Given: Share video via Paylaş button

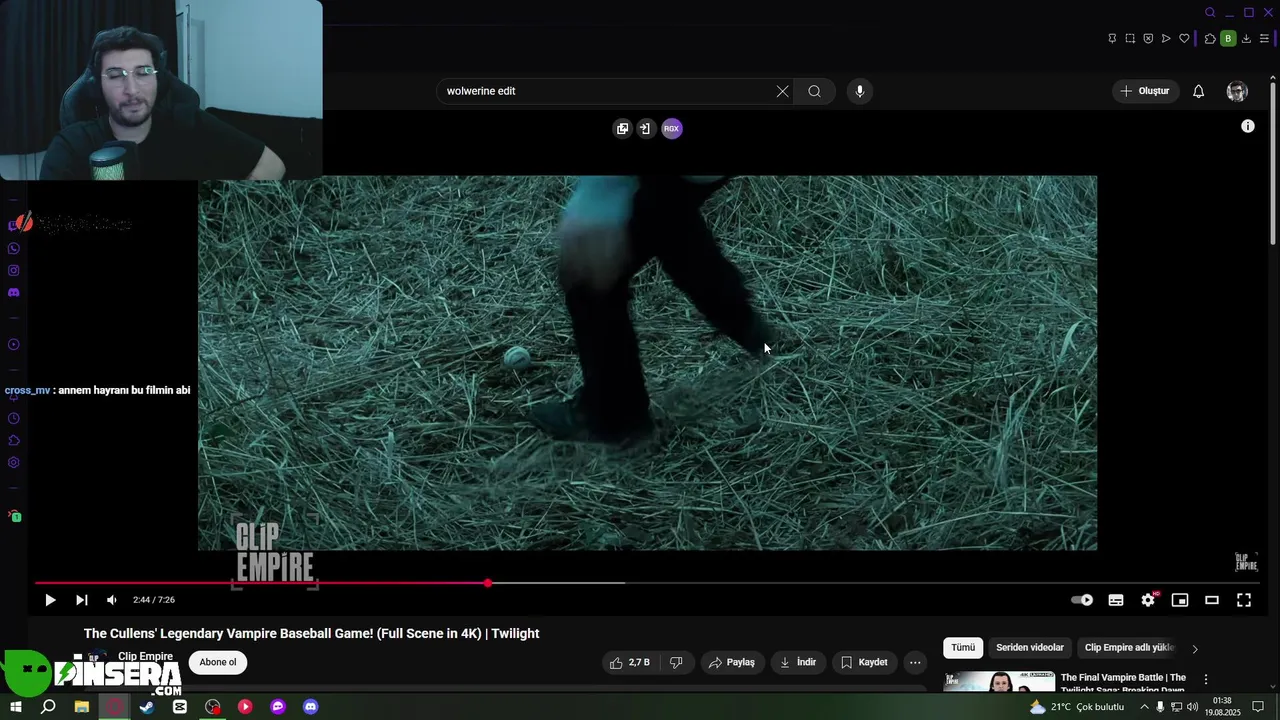Looking at the screenshot, I should (732, 662).
